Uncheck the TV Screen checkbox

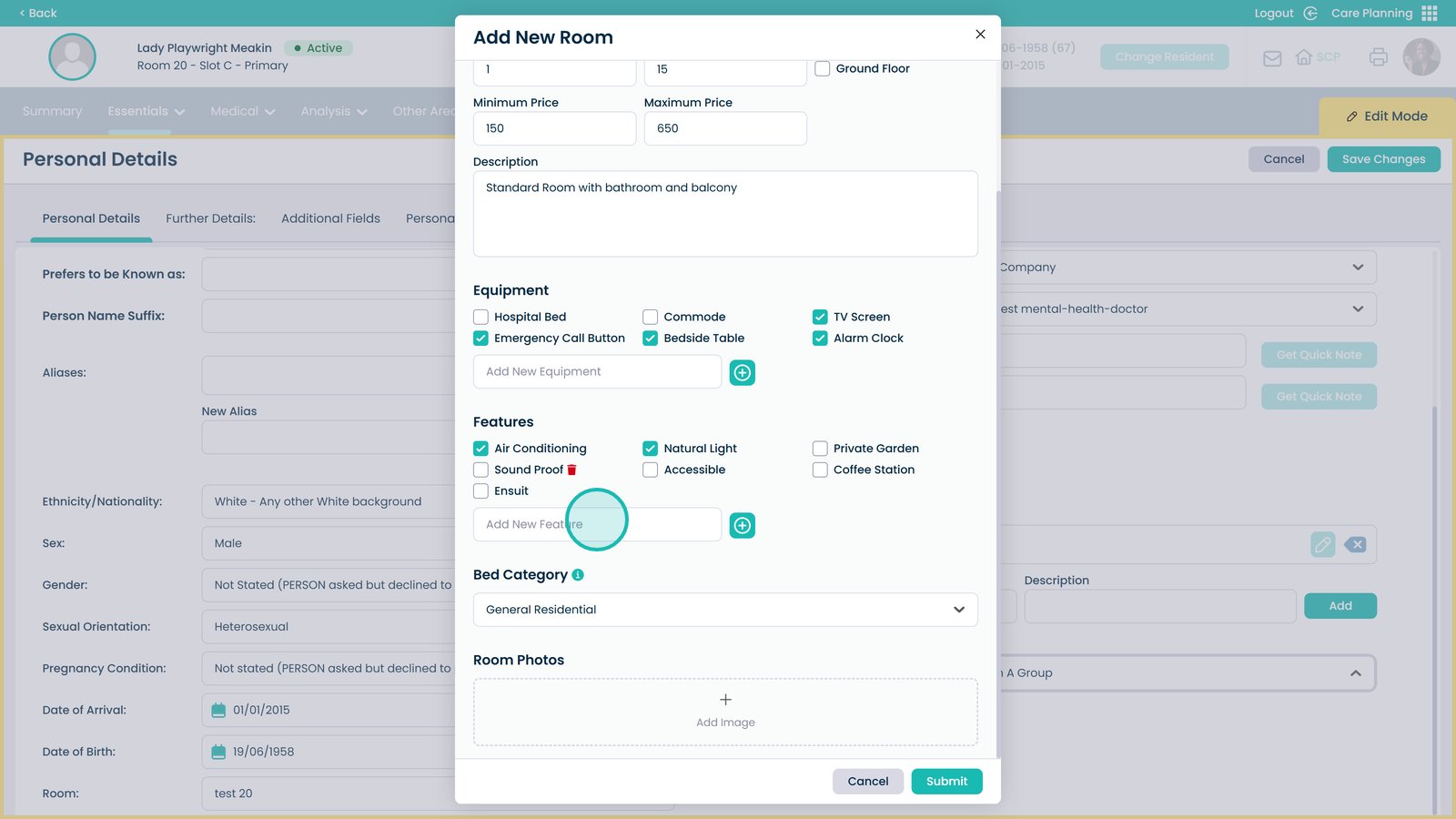[820, 318]
